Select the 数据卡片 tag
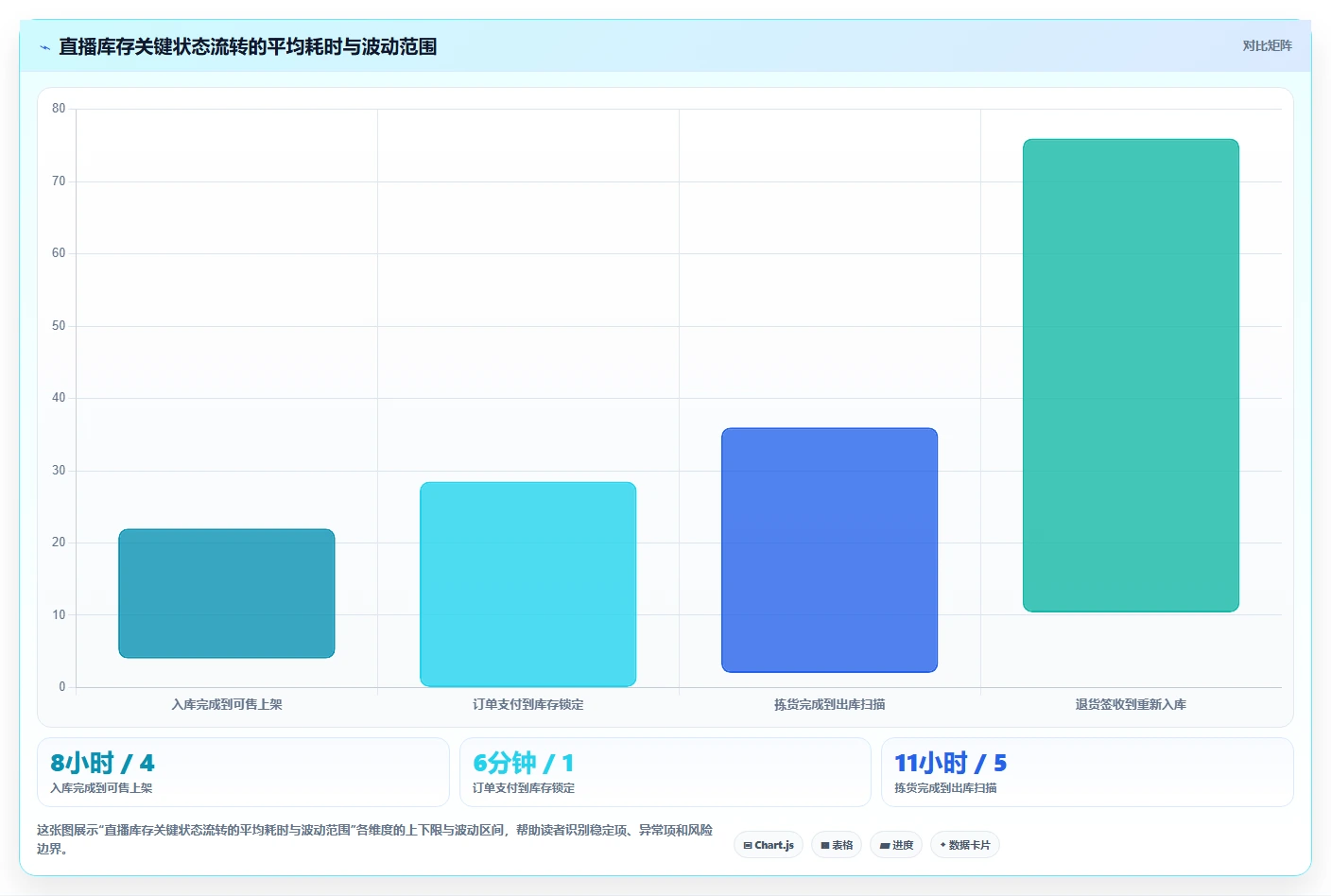Screen dimensions: 1331x896 [x=965, y=845]
